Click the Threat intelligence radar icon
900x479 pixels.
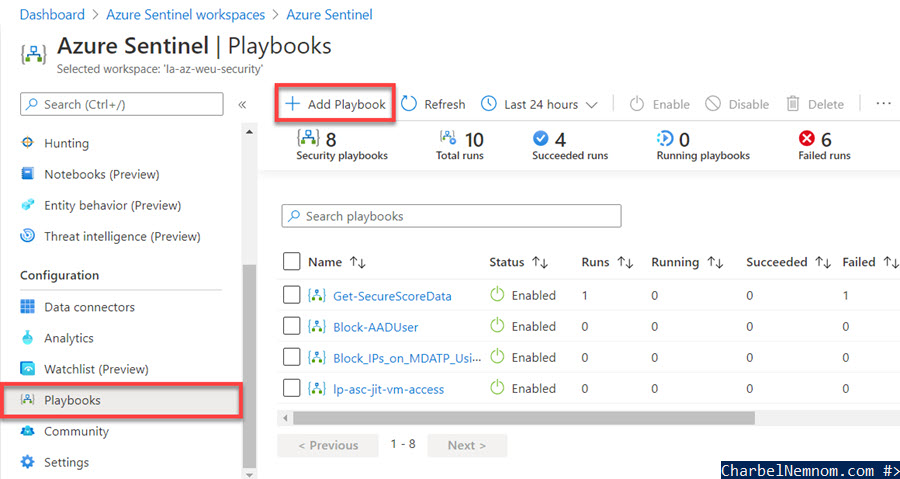pyautogui.click(x=28, y=236)
